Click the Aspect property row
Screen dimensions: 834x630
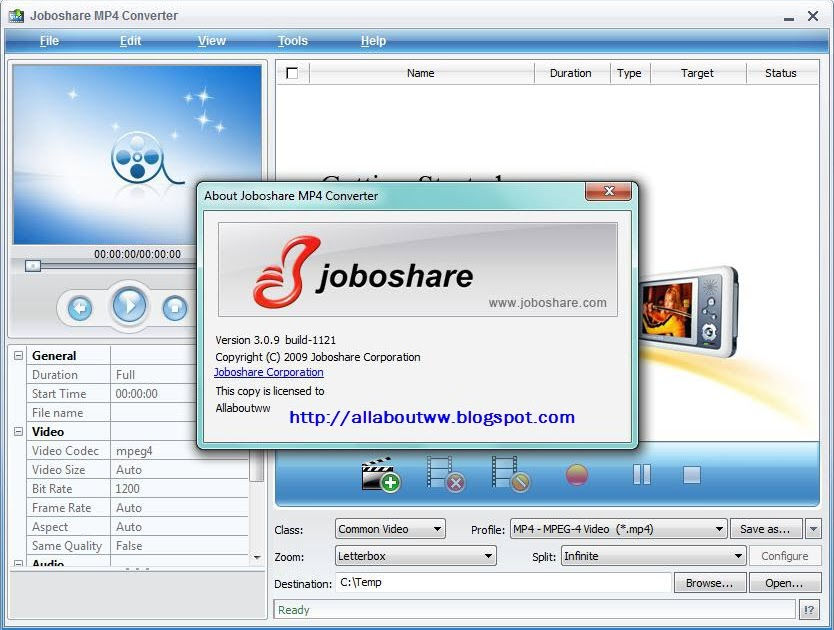pos(137,527)
